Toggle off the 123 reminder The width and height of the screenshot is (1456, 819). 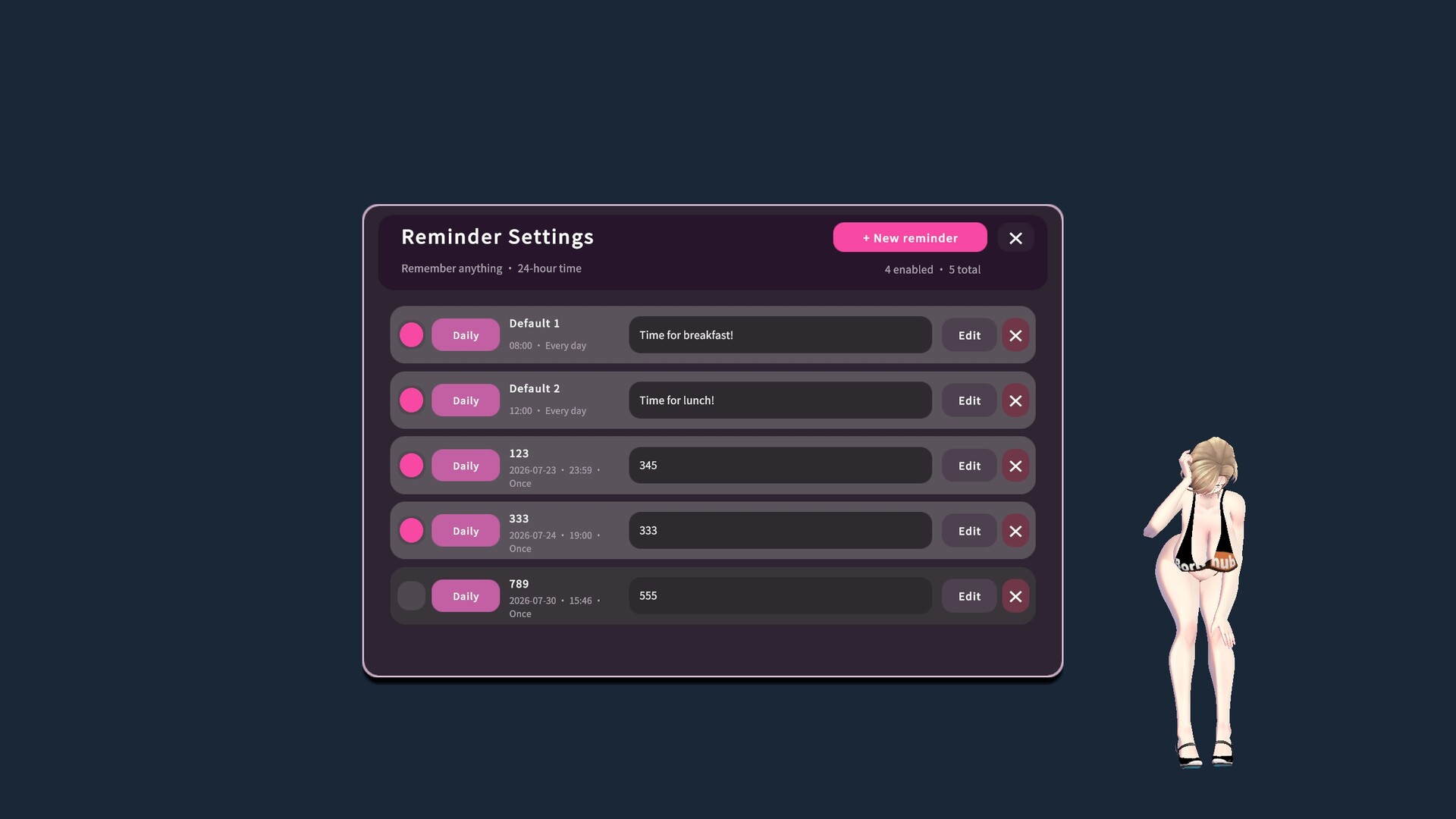click(411, 465)
